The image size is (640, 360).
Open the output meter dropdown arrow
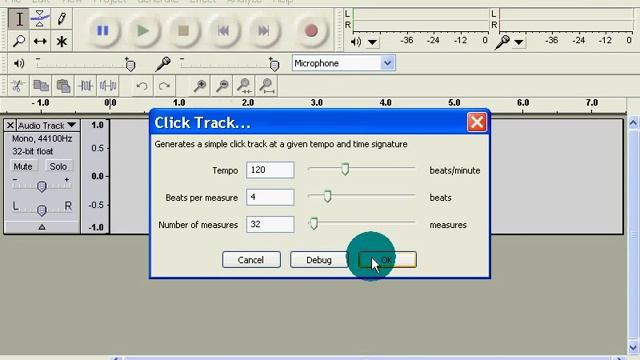click(x=372, y=42)
